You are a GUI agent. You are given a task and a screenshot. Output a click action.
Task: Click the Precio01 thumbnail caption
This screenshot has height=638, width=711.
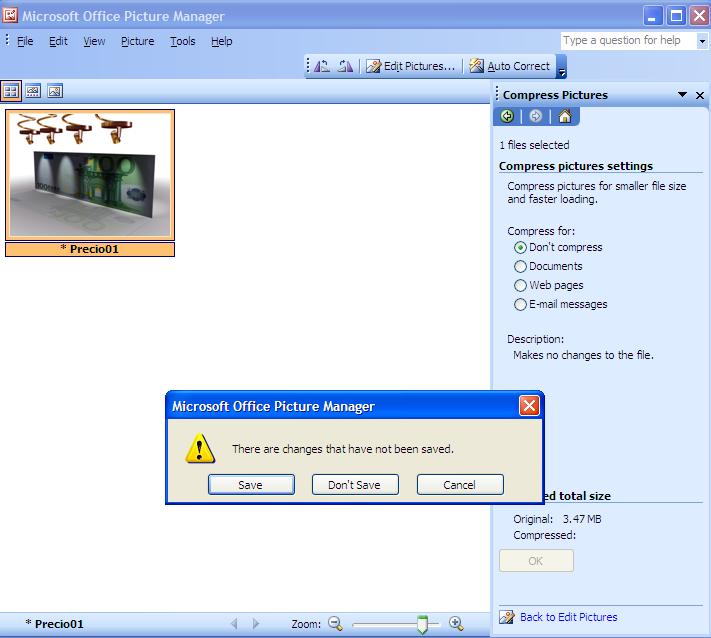90,249
